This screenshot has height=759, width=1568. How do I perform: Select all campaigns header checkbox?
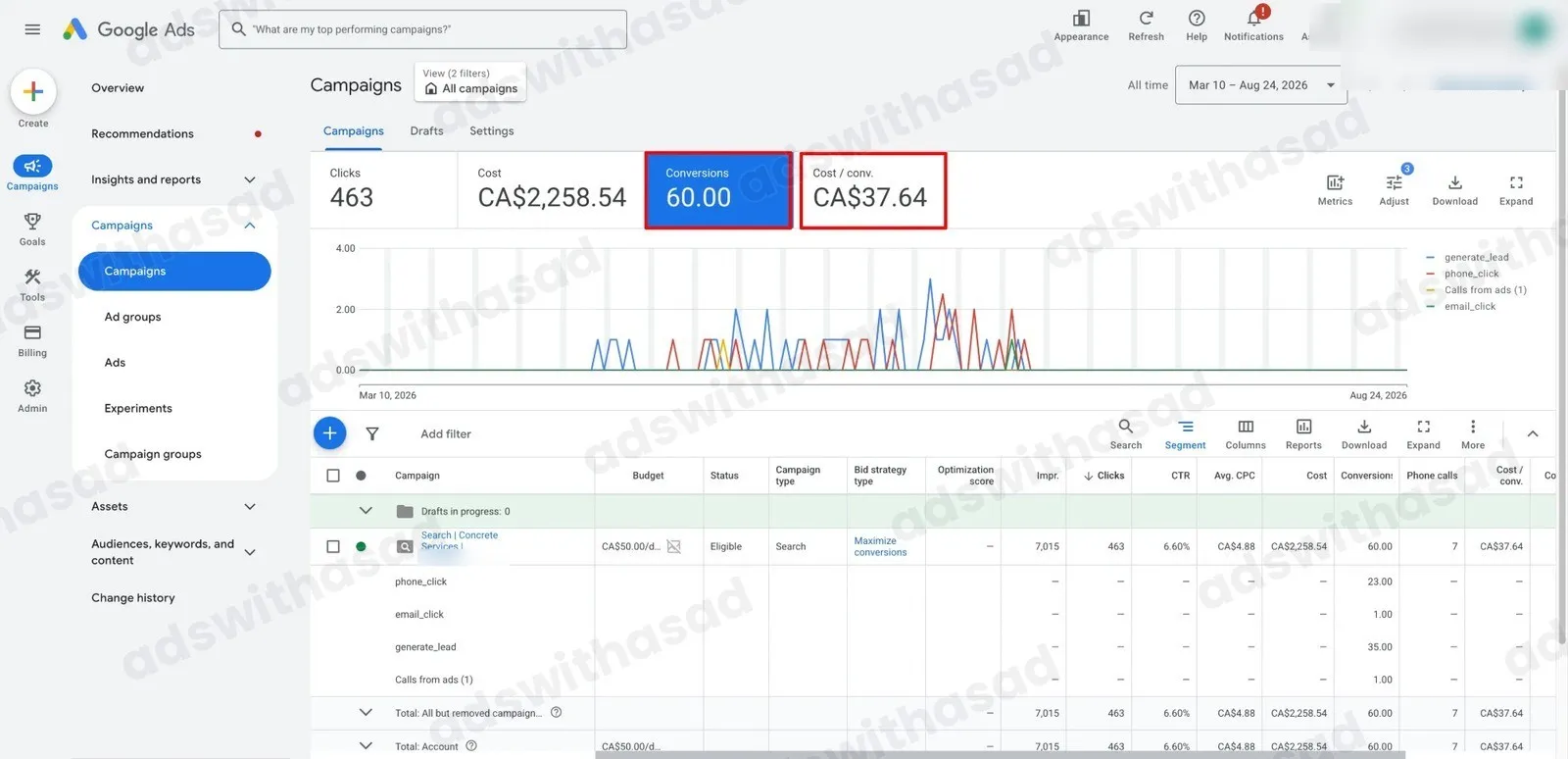point(333,476)
